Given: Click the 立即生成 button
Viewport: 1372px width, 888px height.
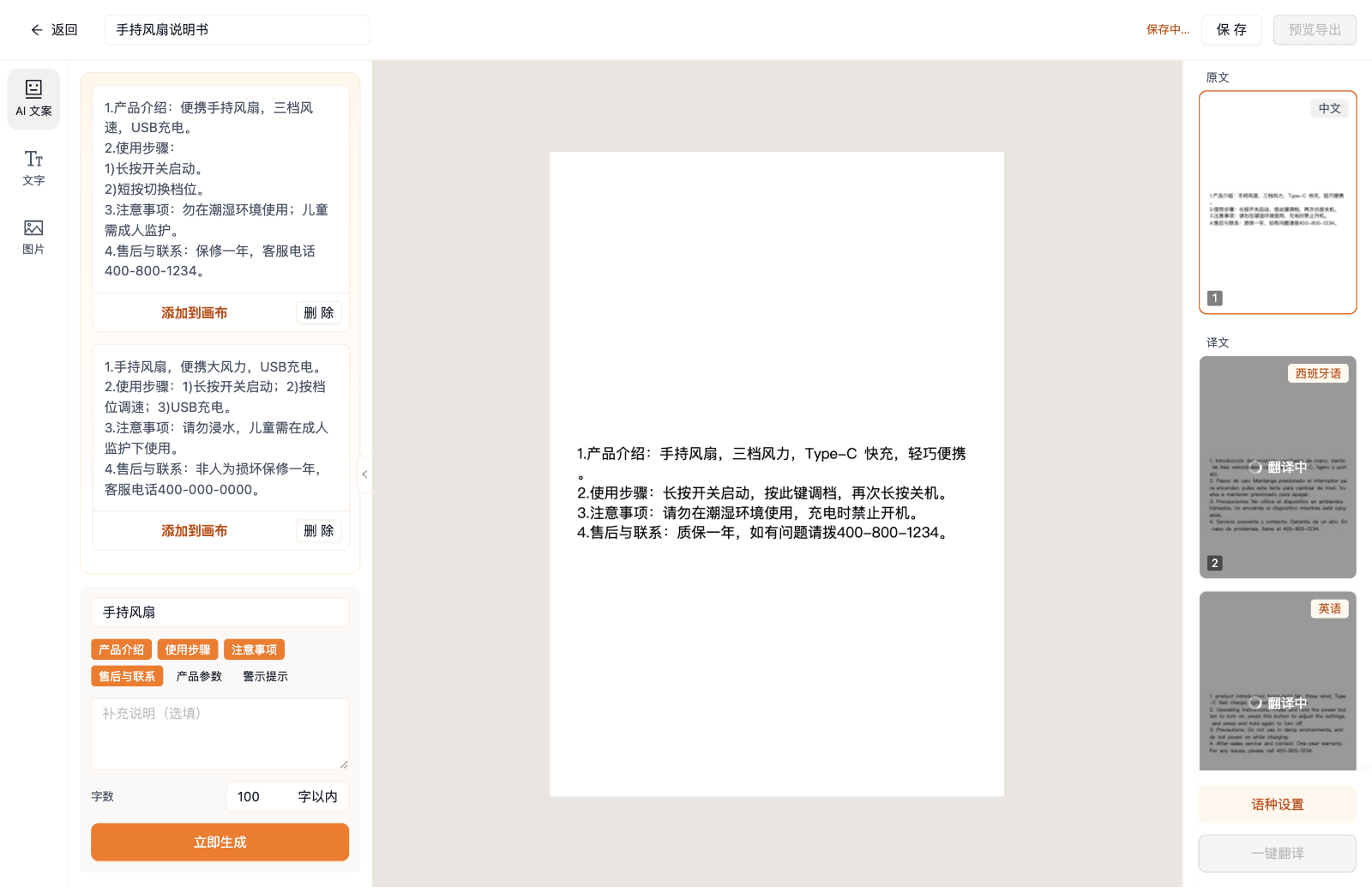Looking at the screenshot, I should [220, 843].
